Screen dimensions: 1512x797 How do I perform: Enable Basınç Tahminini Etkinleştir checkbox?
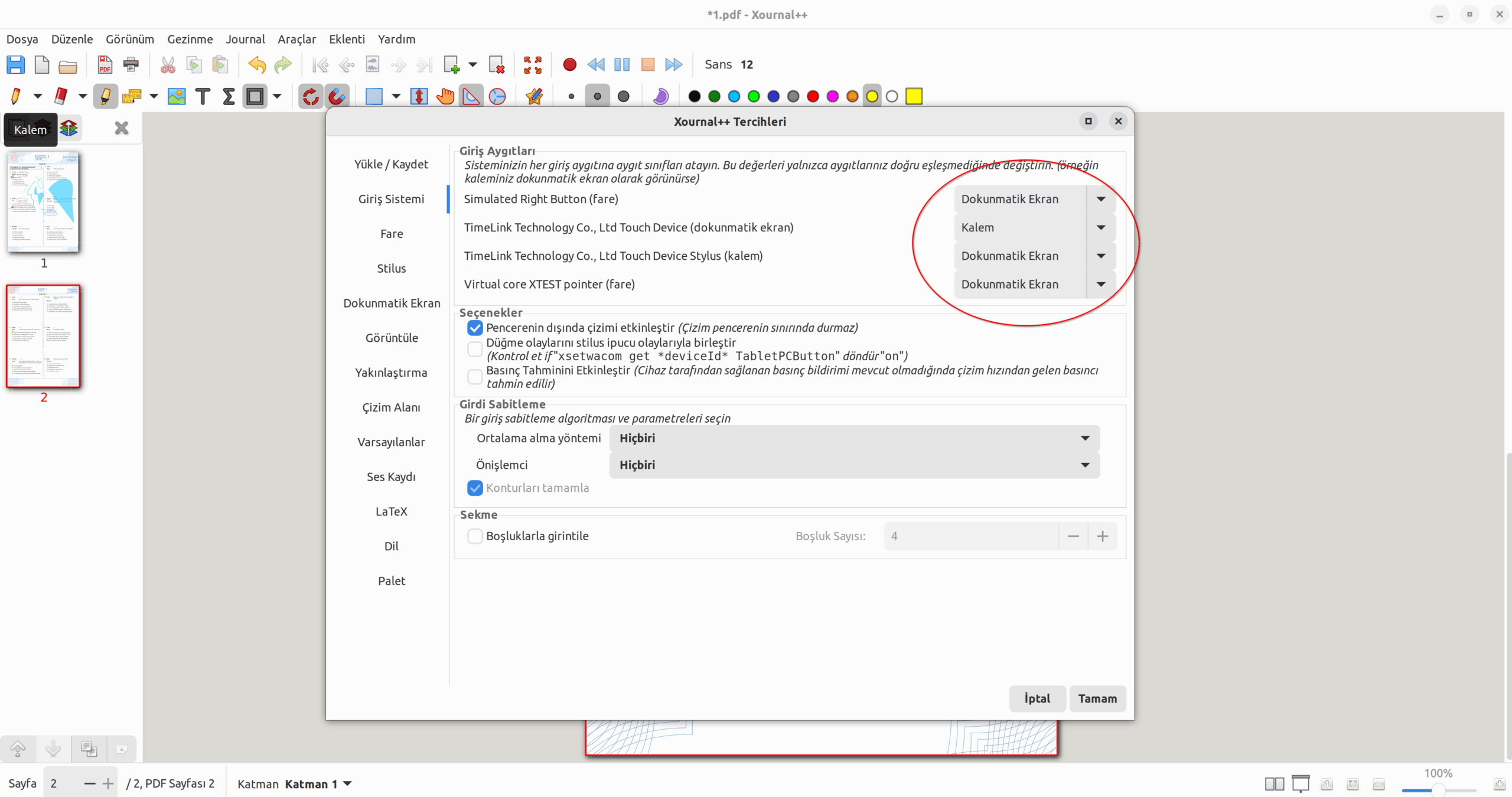475,377
